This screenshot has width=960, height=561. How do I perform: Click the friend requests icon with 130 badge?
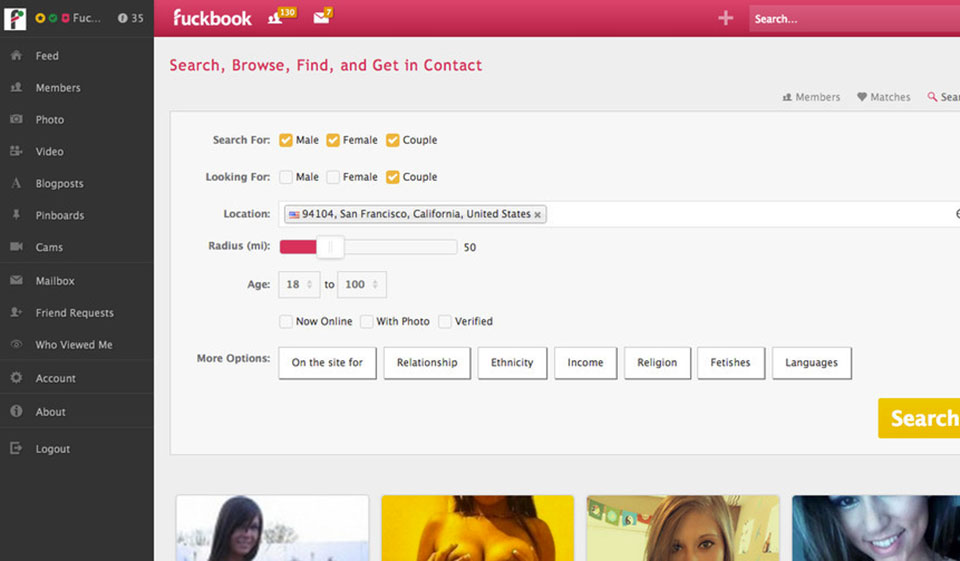click(277, 18)
